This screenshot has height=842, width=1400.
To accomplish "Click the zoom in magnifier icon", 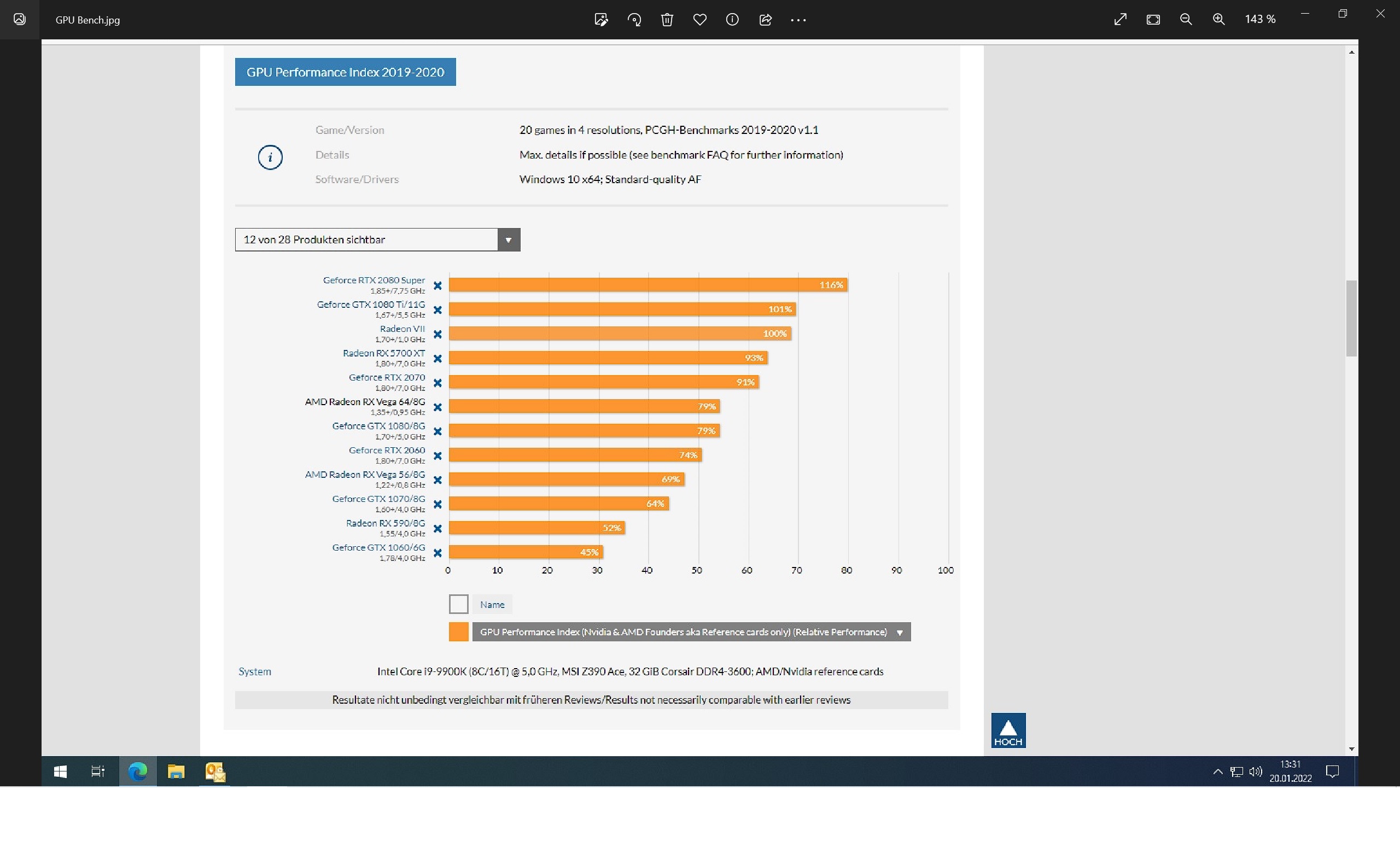I will tap(1218, 20).
